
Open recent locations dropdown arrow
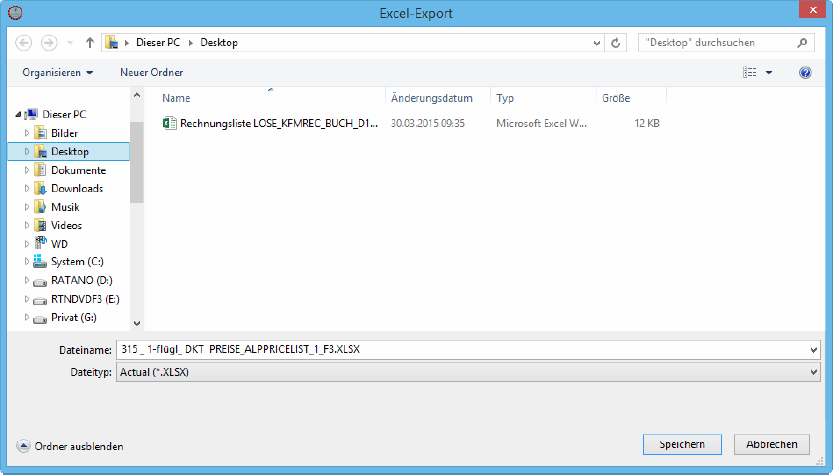(70, 43)
